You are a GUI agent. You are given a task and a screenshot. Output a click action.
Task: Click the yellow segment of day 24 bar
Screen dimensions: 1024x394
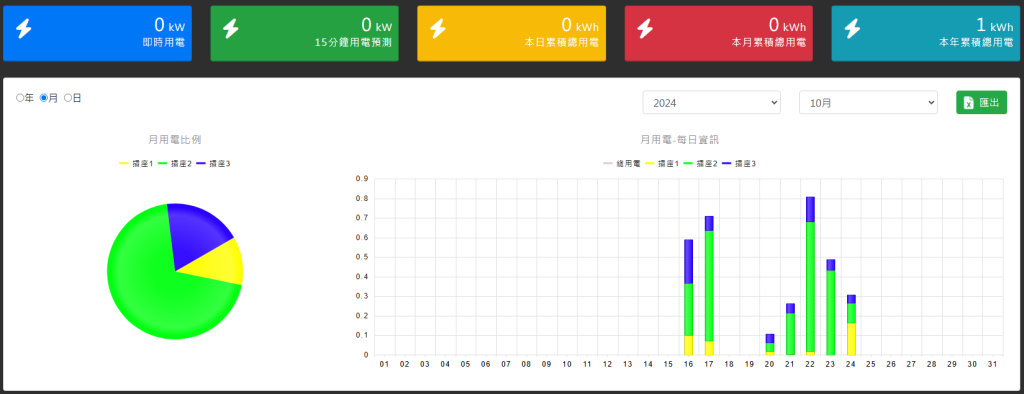pyautogui.click(x=851, y=339)
